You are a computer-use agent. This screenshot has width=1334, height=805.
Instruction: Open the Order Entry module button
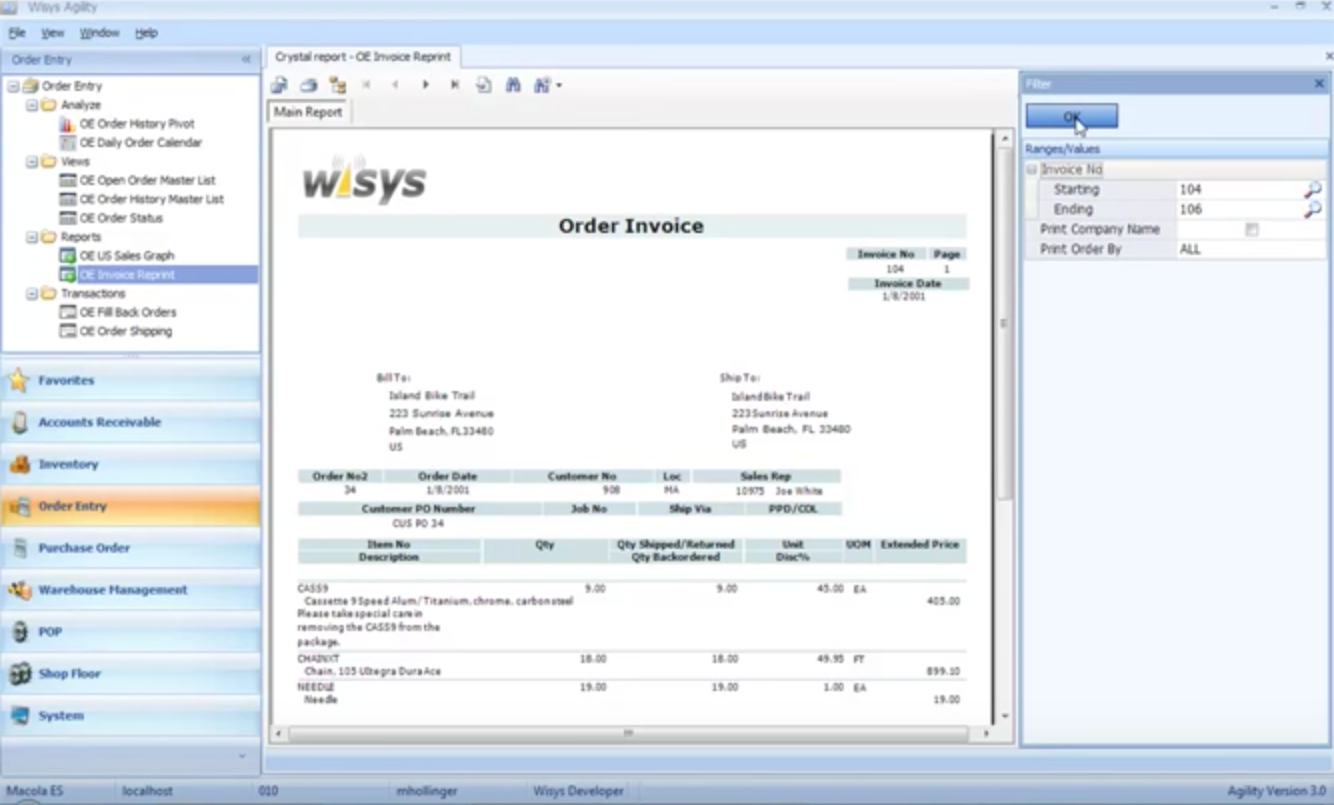(x=131, y=506)
